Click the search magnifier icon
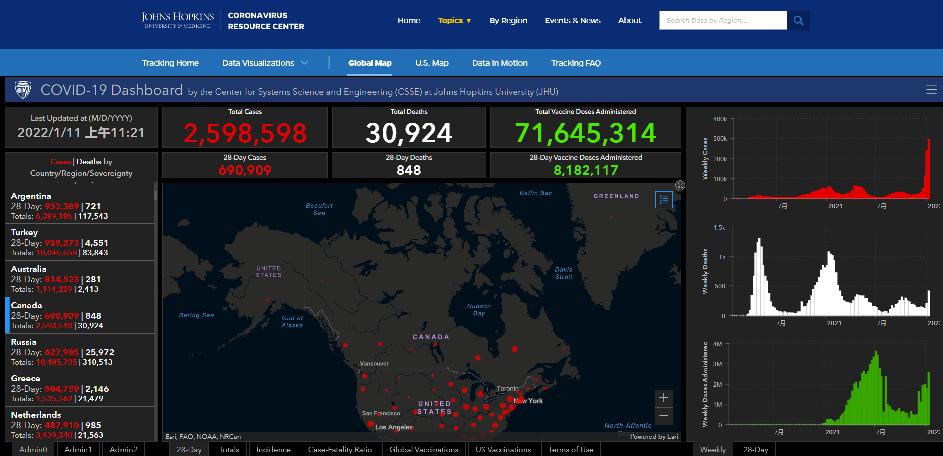This screenshot has width=943, height=456. (x=799, y=20)
